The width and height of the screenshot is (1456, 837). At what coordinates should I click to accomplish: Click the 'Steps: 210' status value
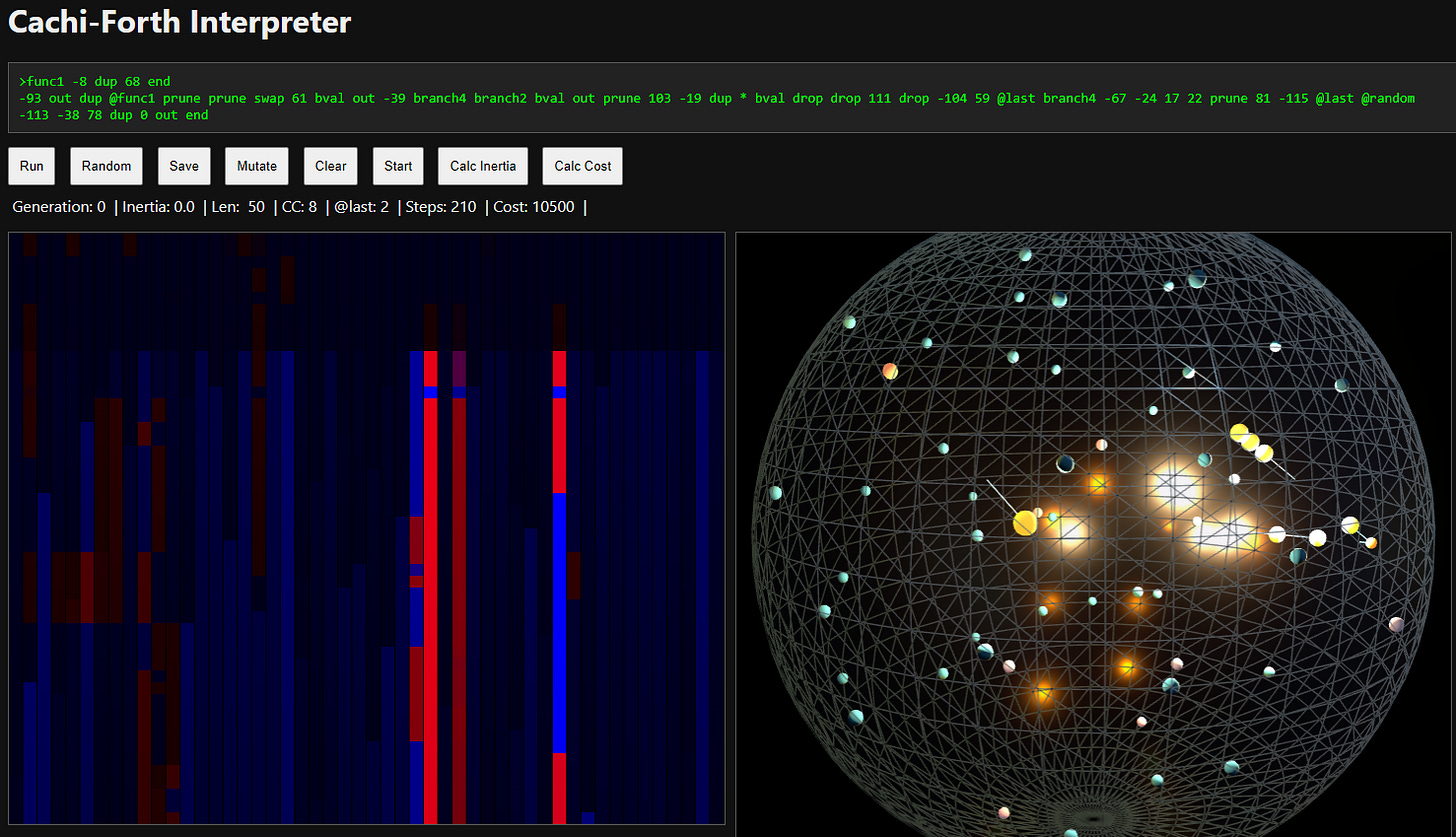click(441, 207)
